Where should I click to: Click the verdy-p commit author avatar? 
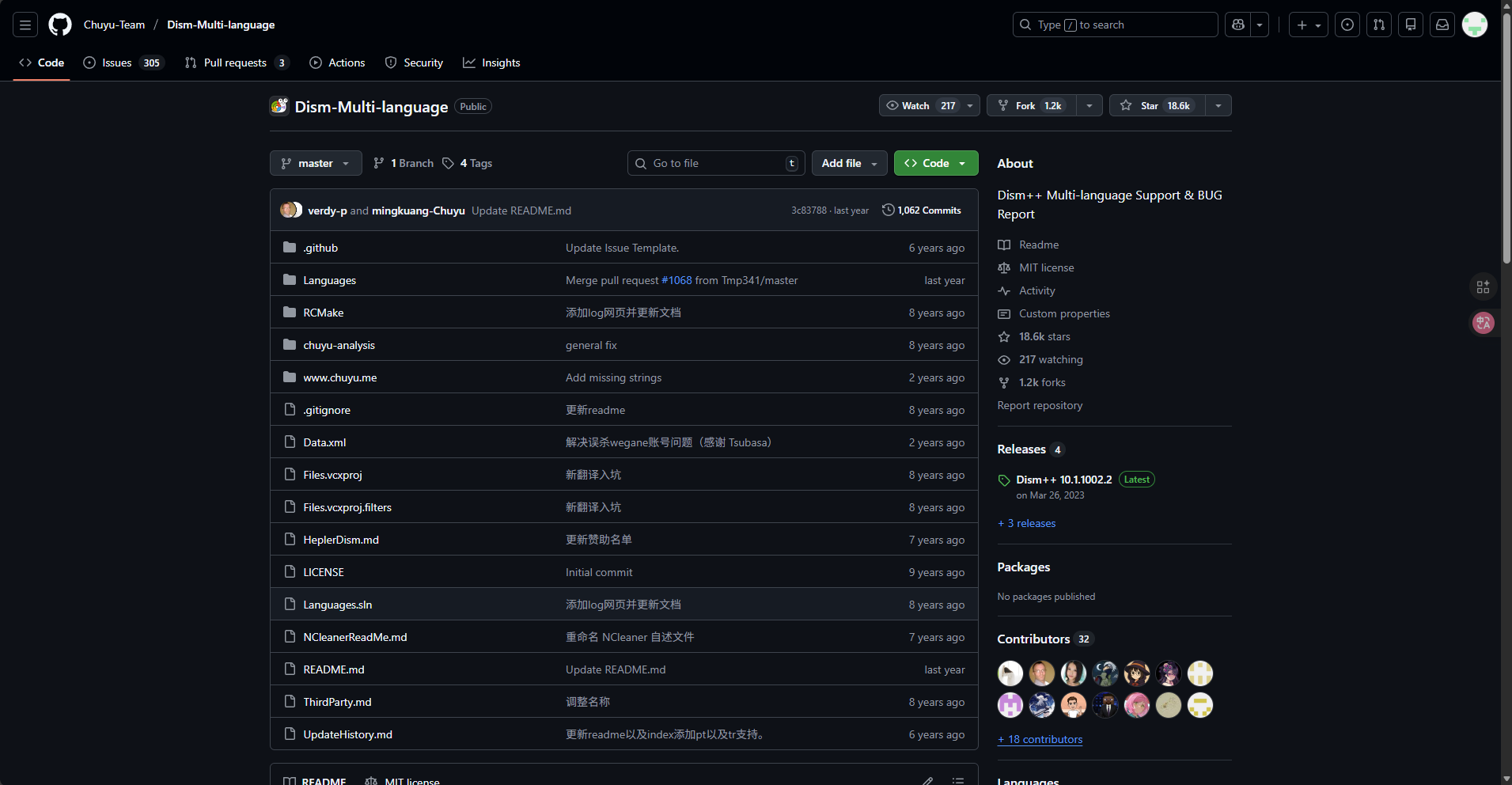(x=287, y=210)
